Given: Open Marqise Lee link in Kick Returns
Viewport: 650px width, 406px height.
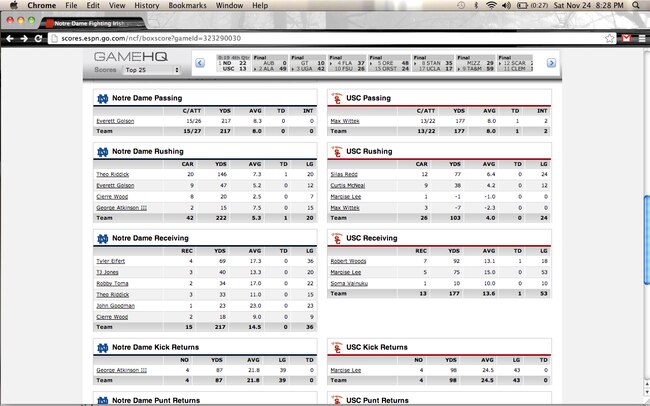Looking at the screenshot, I should pyautogui.click(x=346, y=370).
